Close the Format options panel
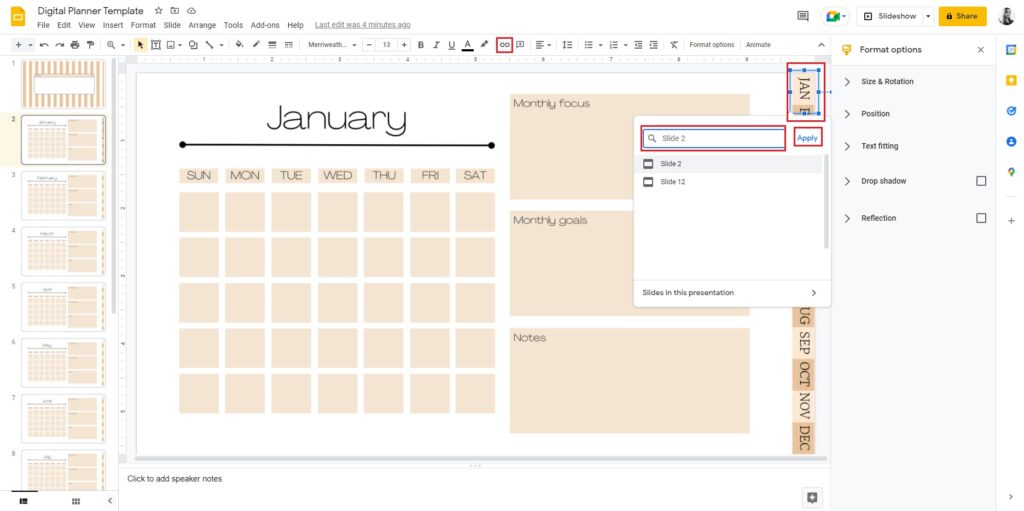 click(980, 50)
